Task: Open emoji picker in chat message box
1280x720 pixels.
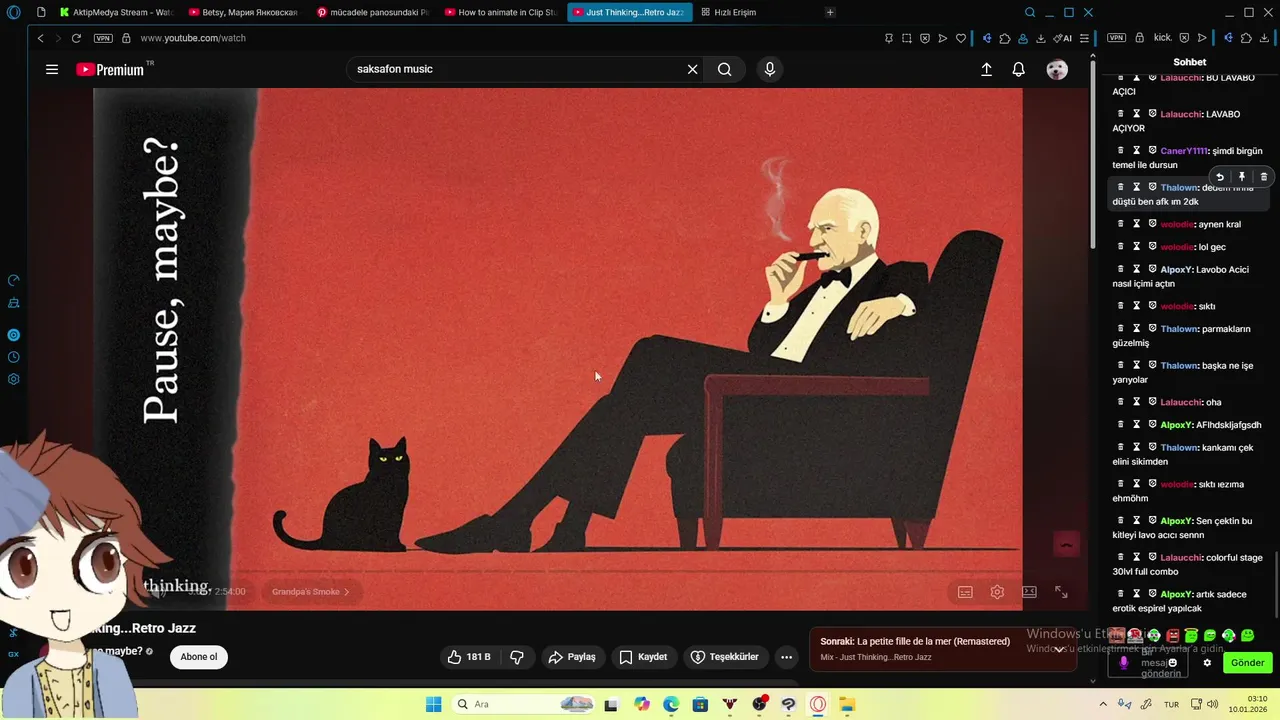Action: point(1173,662)
